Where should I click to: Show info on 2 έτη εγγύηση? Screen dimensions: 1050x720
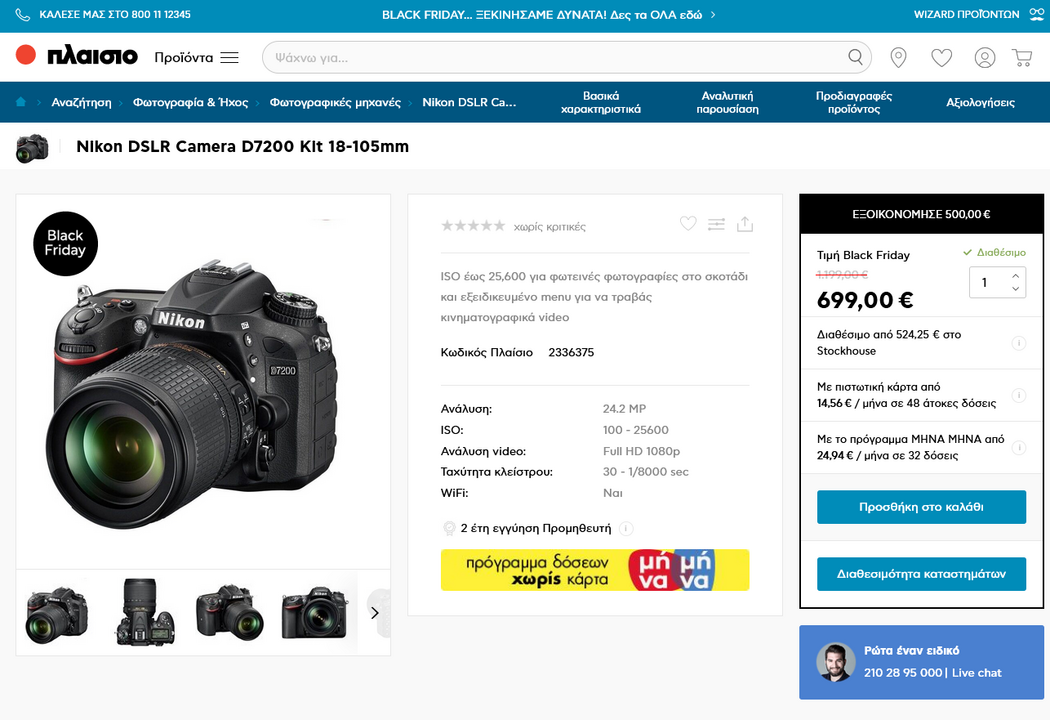[626, 528]
